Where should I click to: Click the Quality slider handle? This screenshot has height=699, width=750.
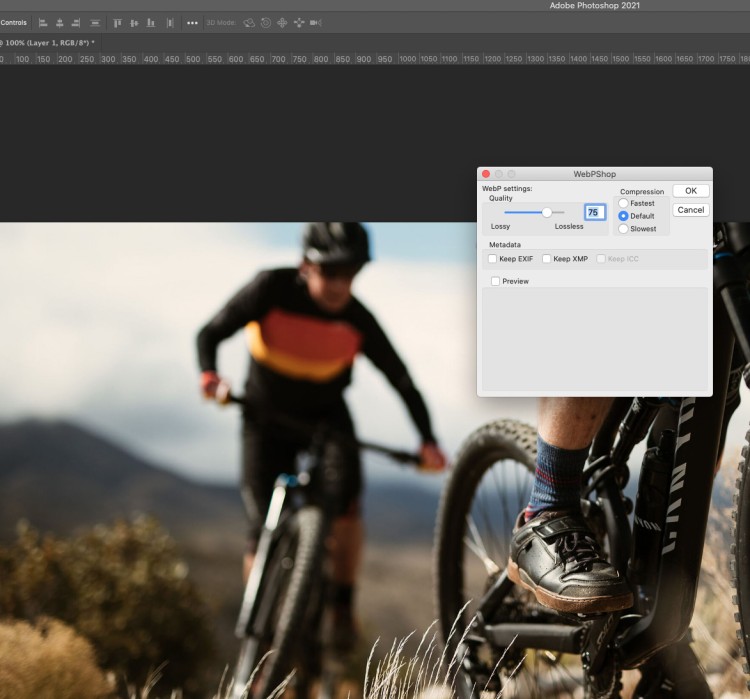tap(547, 212)
